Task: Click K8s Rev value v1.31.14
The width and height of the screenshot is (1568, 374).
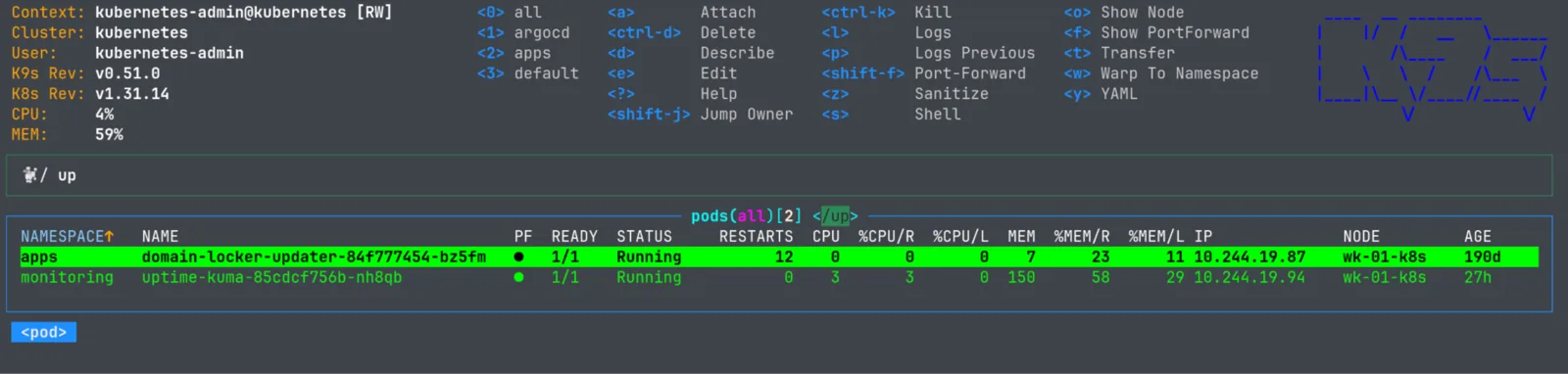Action: click(x=132, y=94)
